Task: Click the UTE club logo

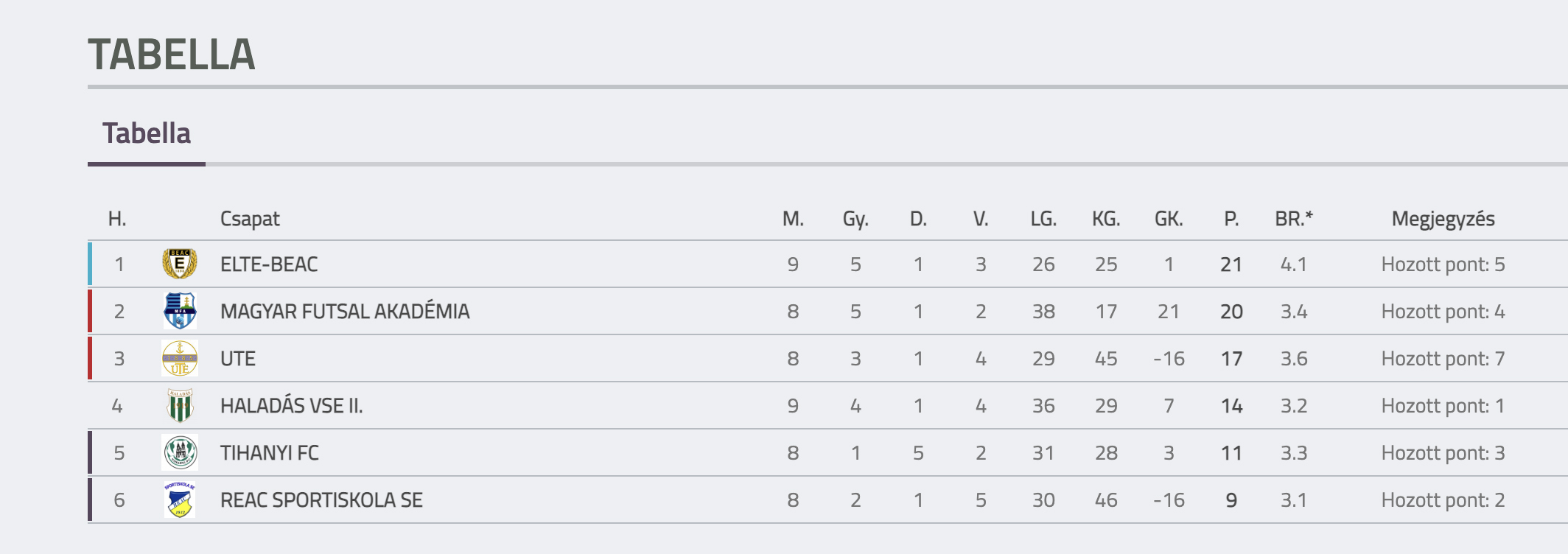Action: pos(180,358)
